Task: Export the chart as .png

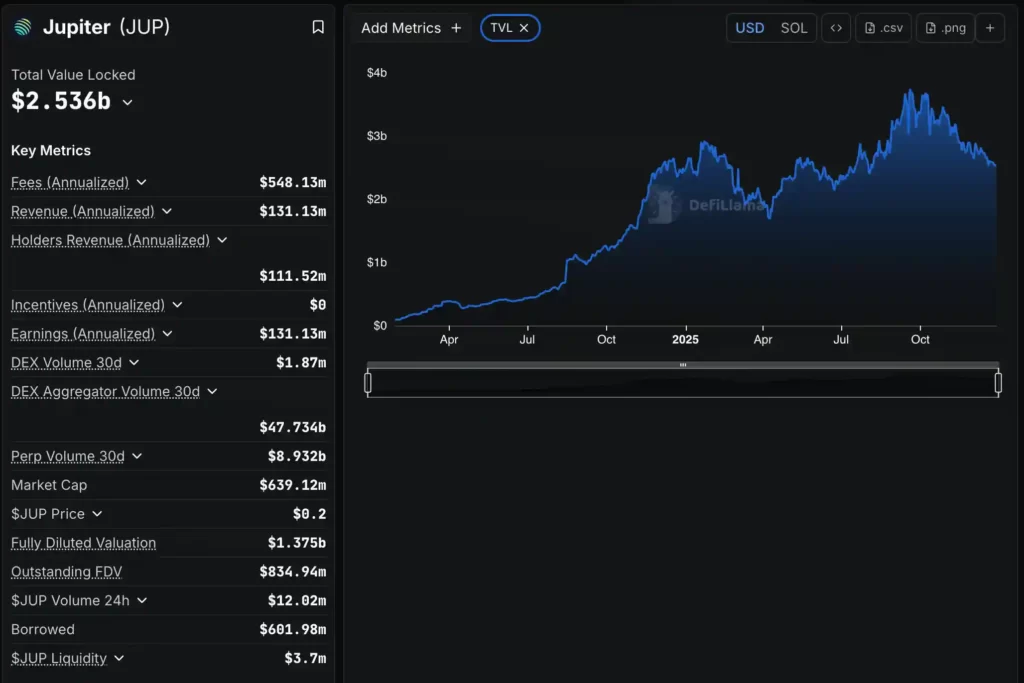Action: pyautogui.click(x=945, y=28)
